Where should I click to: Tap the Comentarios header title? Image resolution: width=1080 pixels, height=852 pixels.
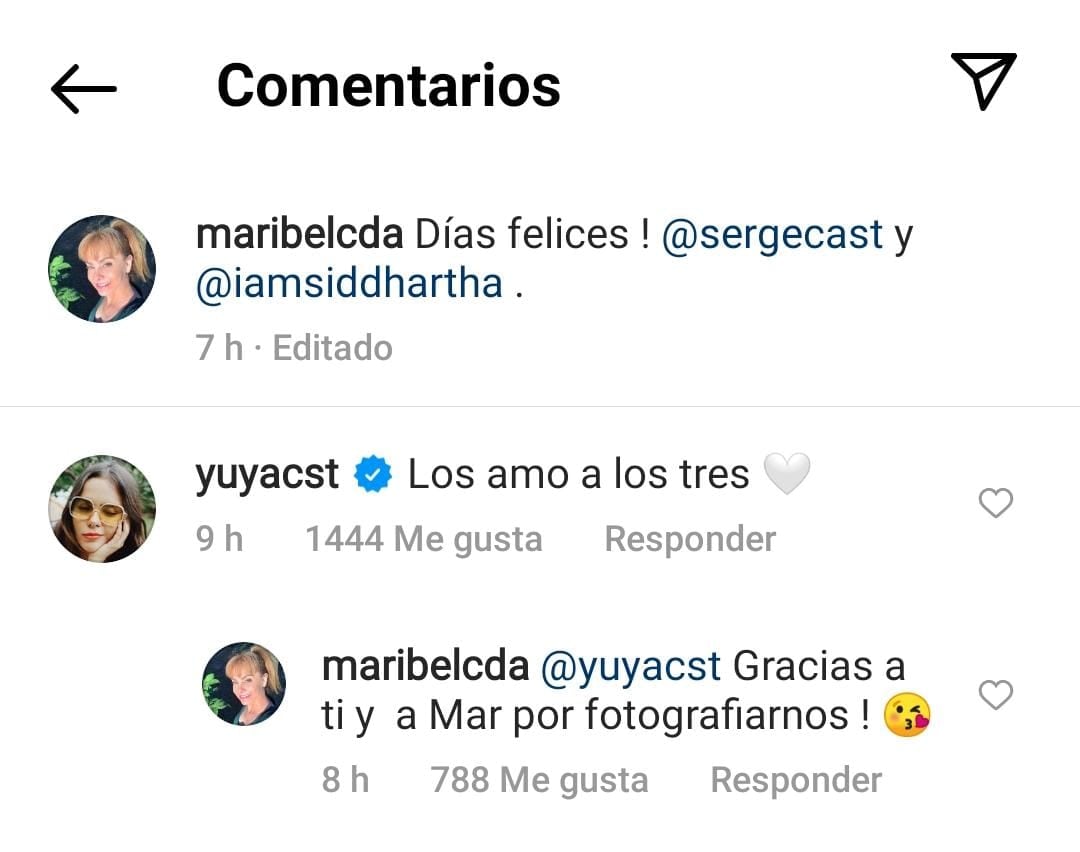tap(390, 87)
